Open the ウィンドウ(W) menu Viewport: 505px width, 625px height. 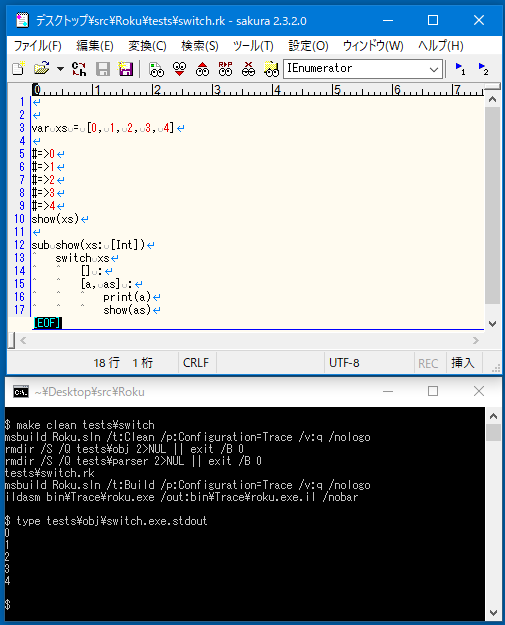point(373,46)
